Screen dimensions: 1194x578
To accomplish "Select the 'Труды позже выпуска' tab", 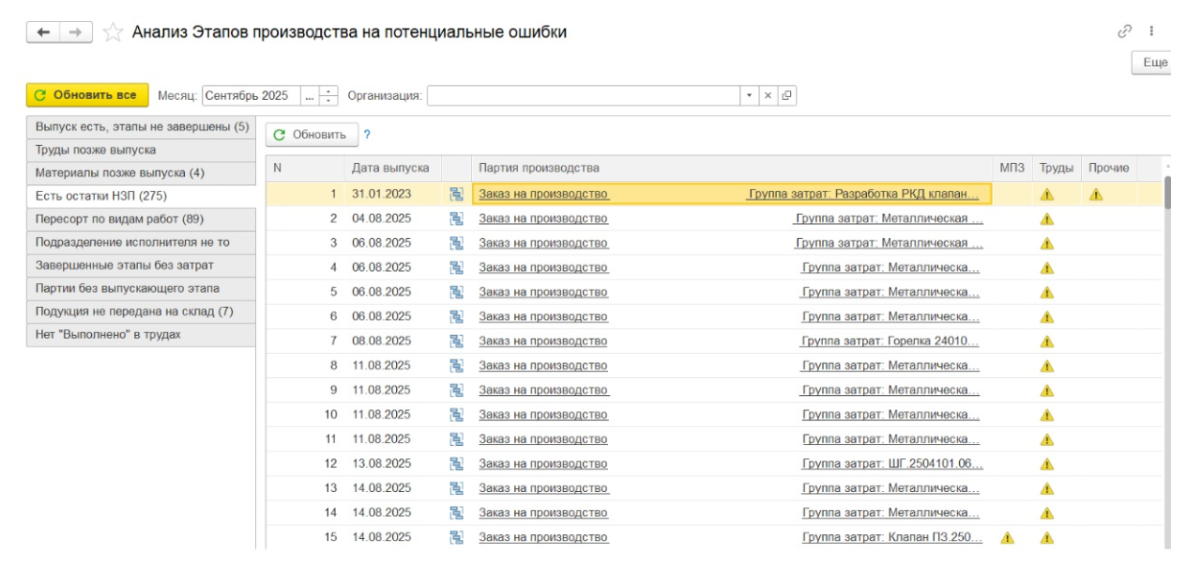I will pyautogui.click(x=142, y=150).
